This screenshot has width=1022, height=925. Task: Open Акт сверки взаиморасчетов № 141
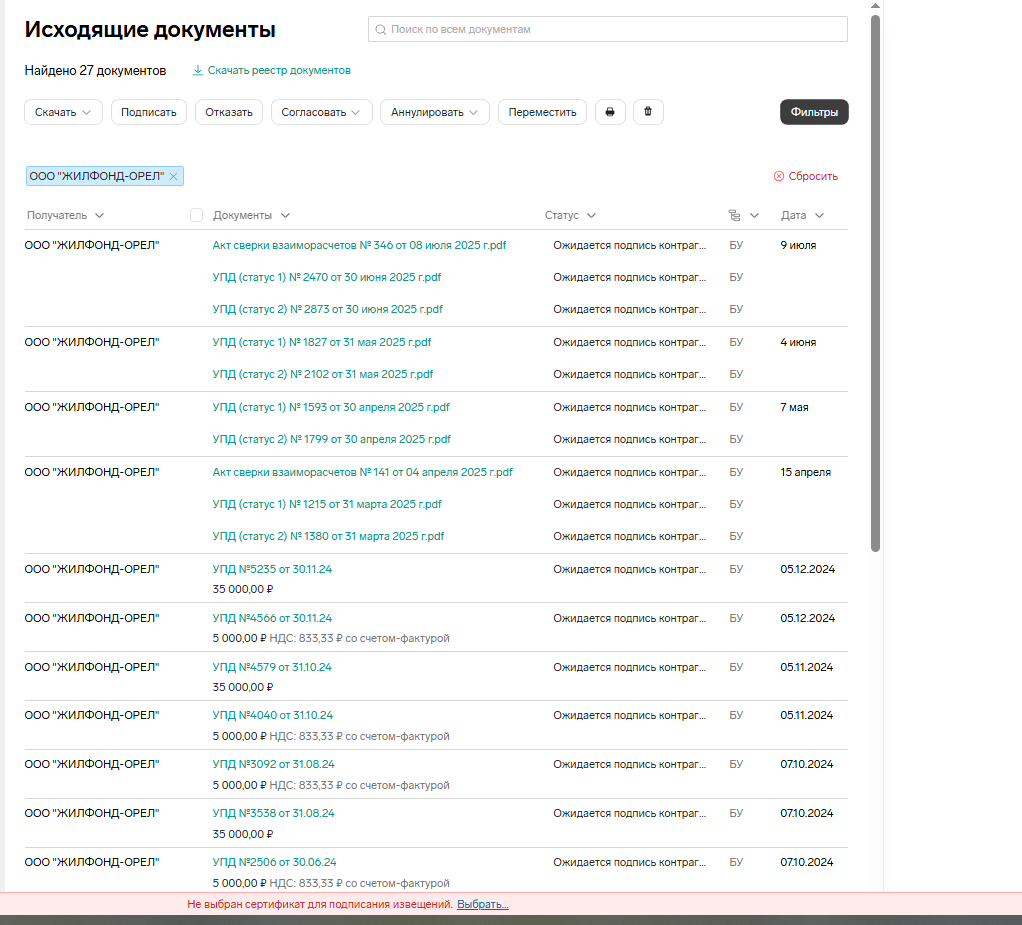[x=362, y=473]
